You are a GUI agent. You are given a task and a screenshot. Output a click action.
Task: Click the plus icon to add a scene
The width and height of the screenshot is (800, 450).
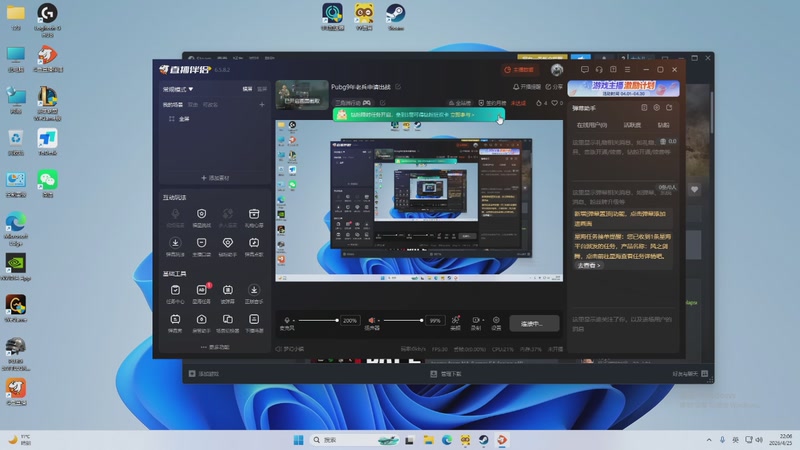tap(262, 105)
